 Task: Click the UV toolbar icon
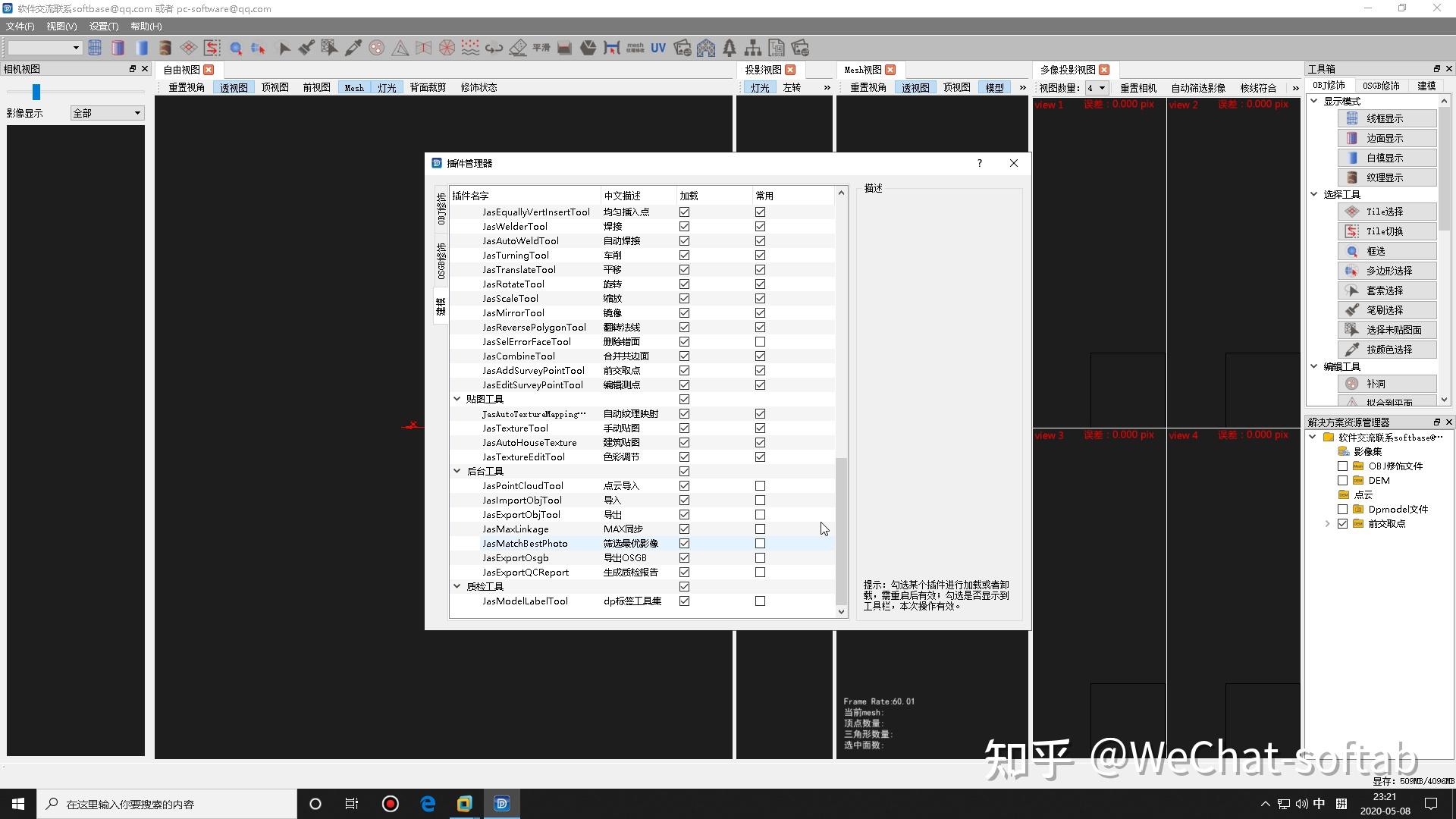tap(658, 48)
